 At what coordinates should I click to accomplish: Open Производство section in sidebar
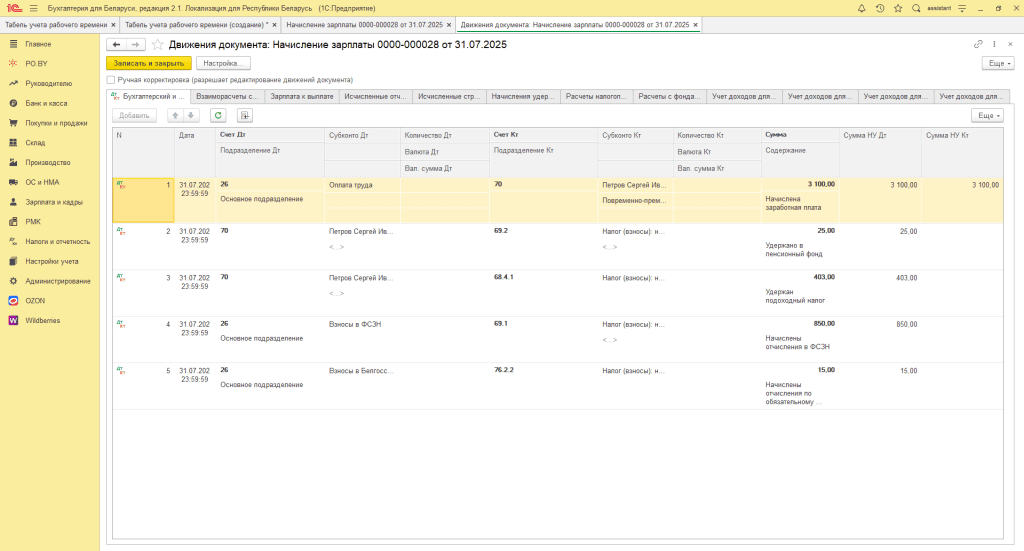pyautogui.click(x=48, y=163)
